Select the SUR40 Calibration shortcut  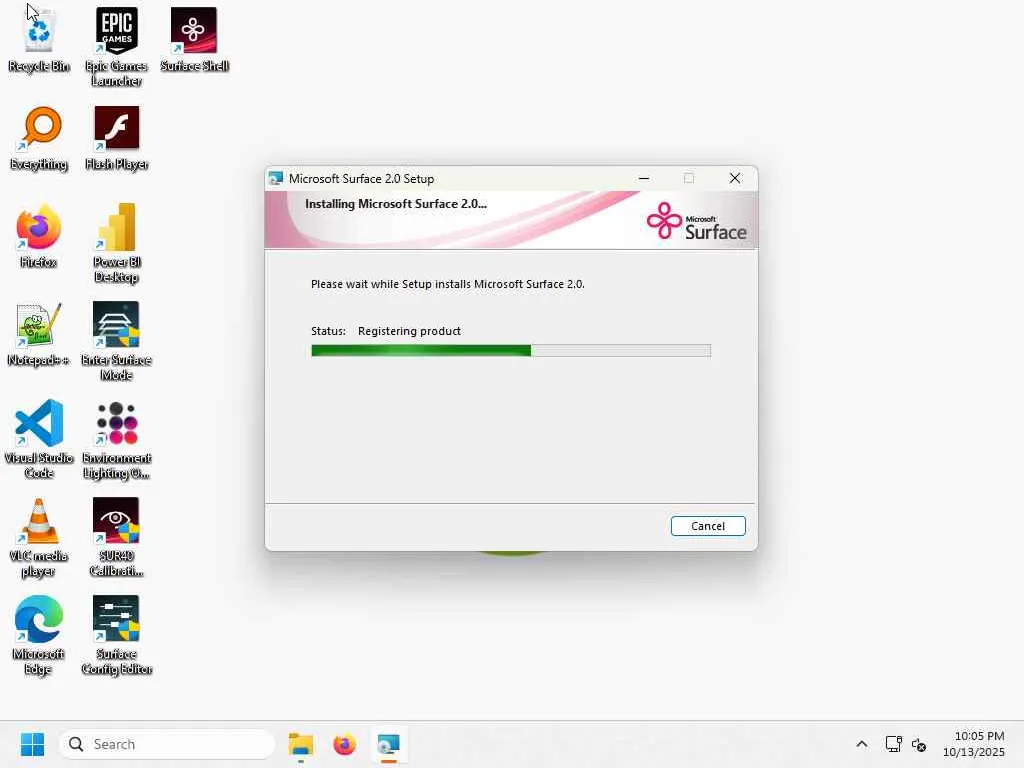pyautogui.click(x=116, y=537)
